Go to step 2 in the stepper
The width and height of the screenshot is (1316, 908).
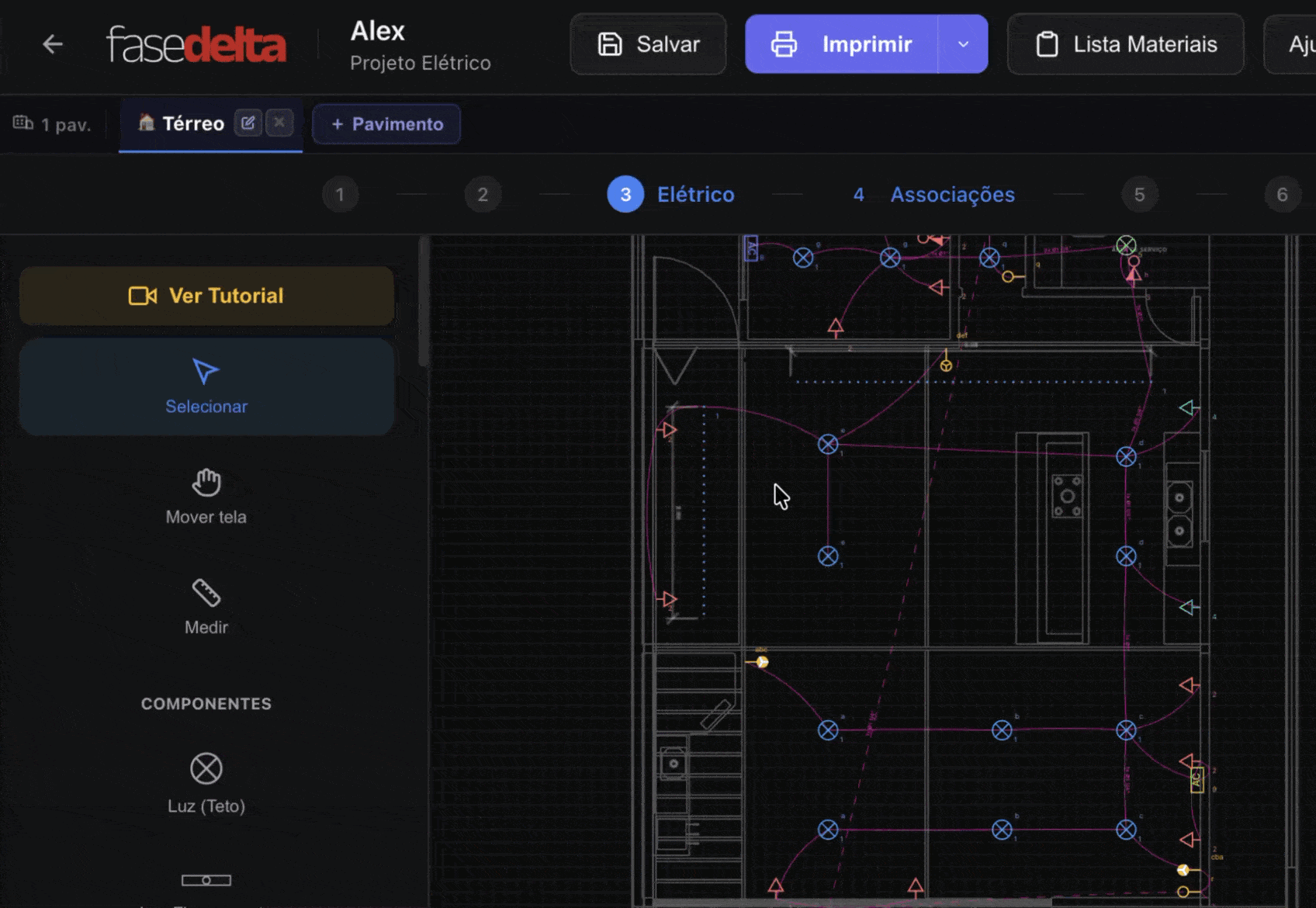[x=483, y=195]
